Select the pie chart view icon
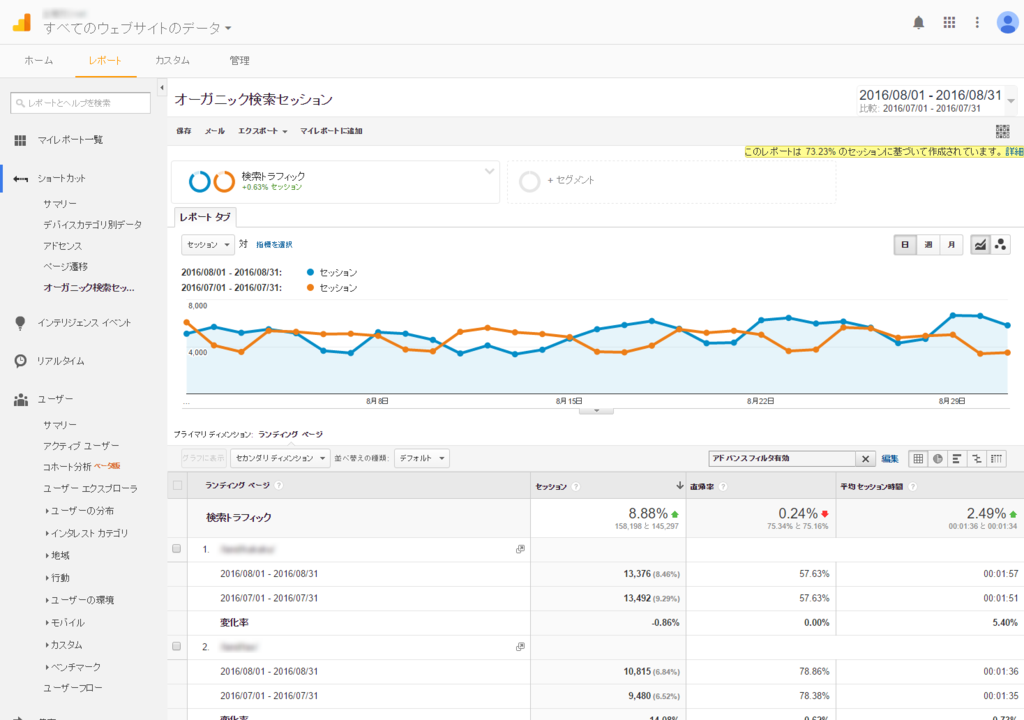Image resolution: width=1024 pixels, height=720 pixels. click(938, 459)
